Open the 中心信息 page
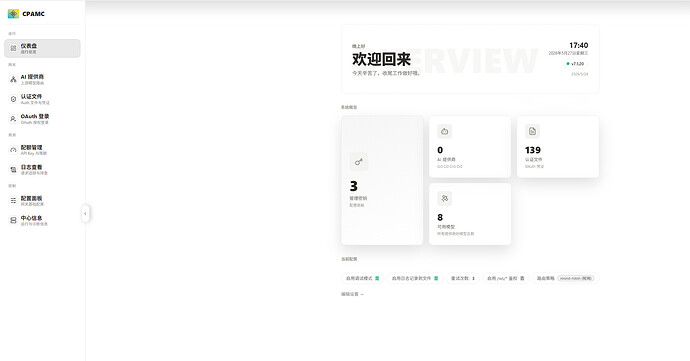690x361 pixels. pos(42,221)
